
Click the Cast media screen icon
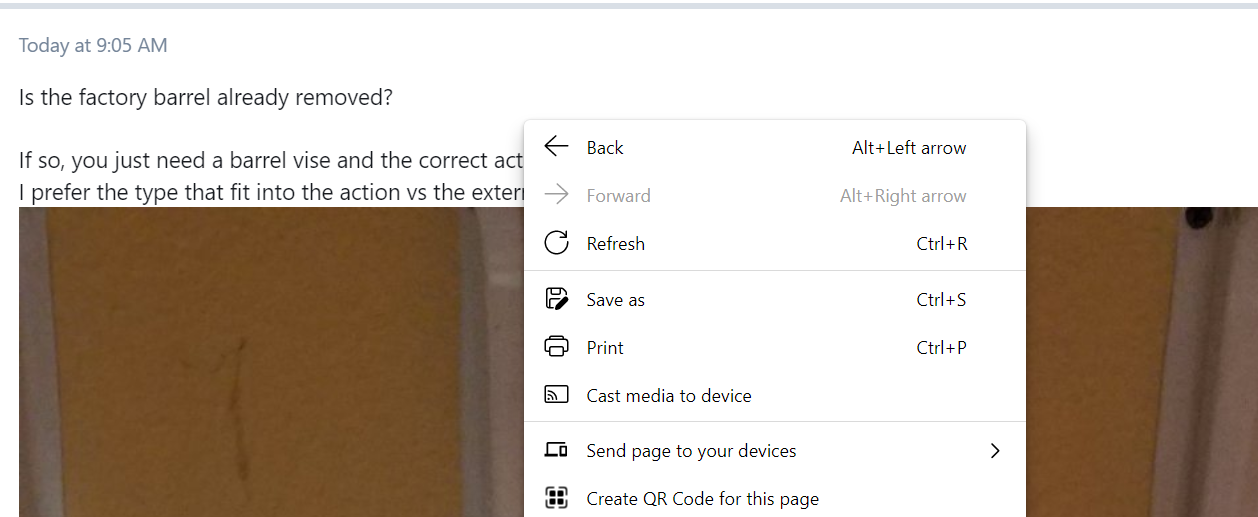[556, 395]
